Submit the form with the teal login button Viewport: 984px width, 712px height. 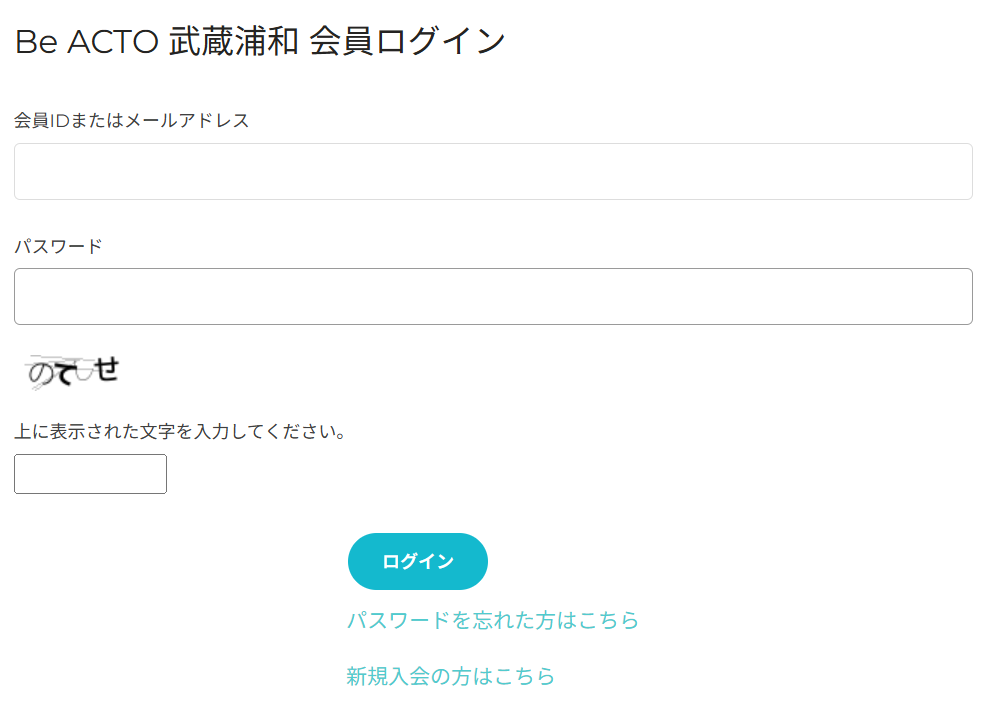(x=417, y=561)
